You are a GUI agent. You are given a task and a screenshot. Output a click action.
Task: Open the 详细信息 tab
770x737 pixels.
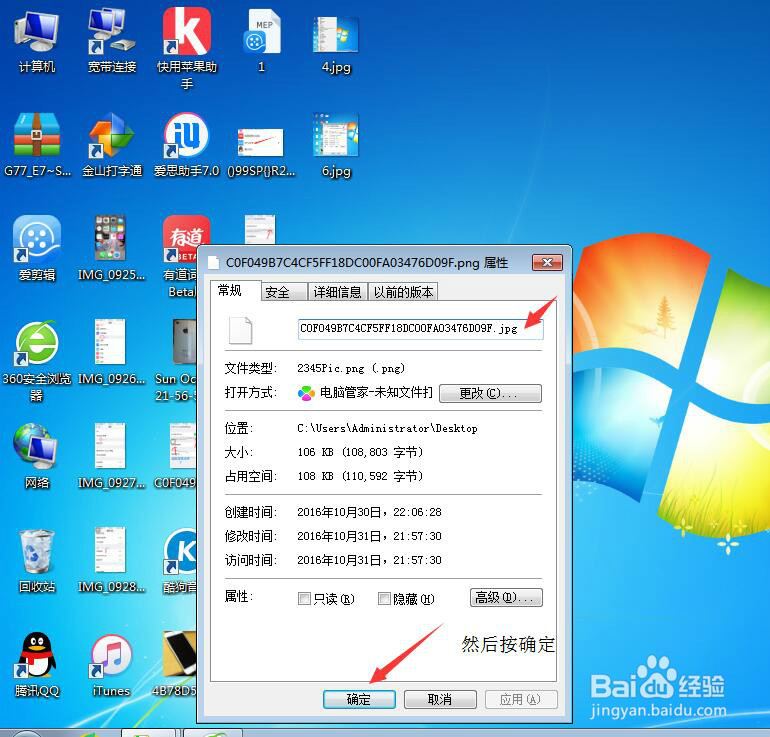click(x=337, y=292)
